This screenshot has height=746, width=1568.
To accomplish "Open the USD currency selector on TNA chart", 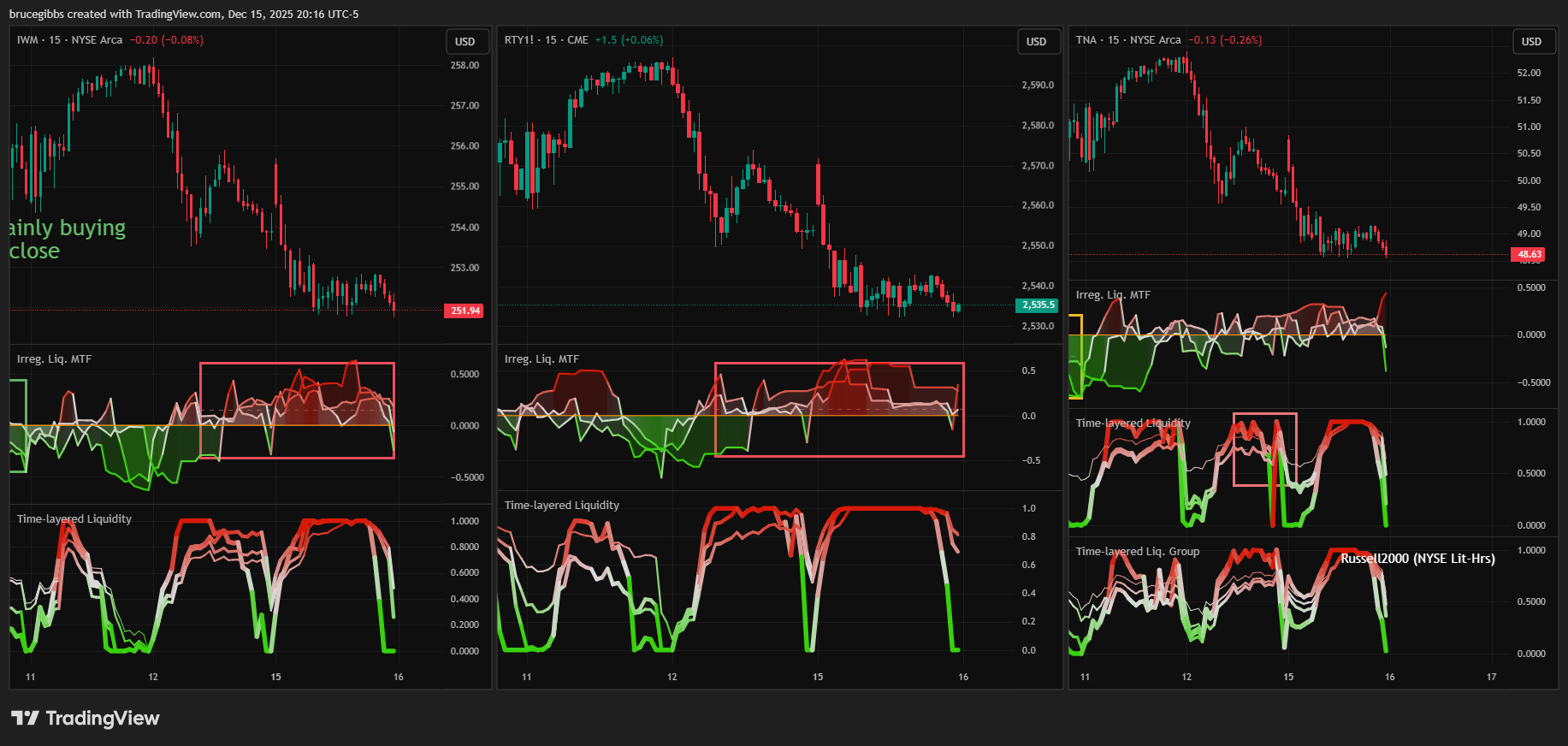I will point(1531,41).
